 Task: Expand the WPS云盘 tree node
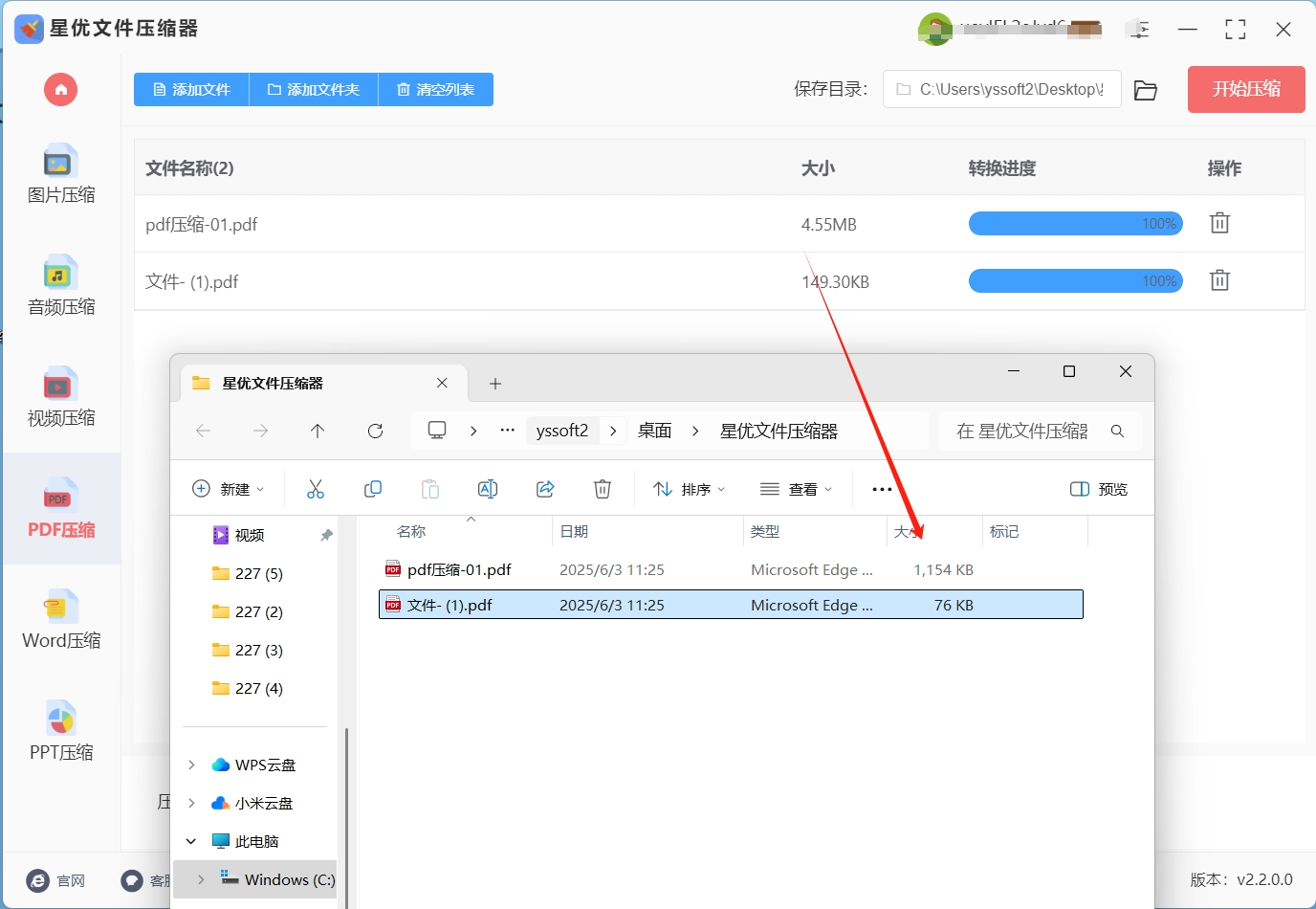[191, 765]
